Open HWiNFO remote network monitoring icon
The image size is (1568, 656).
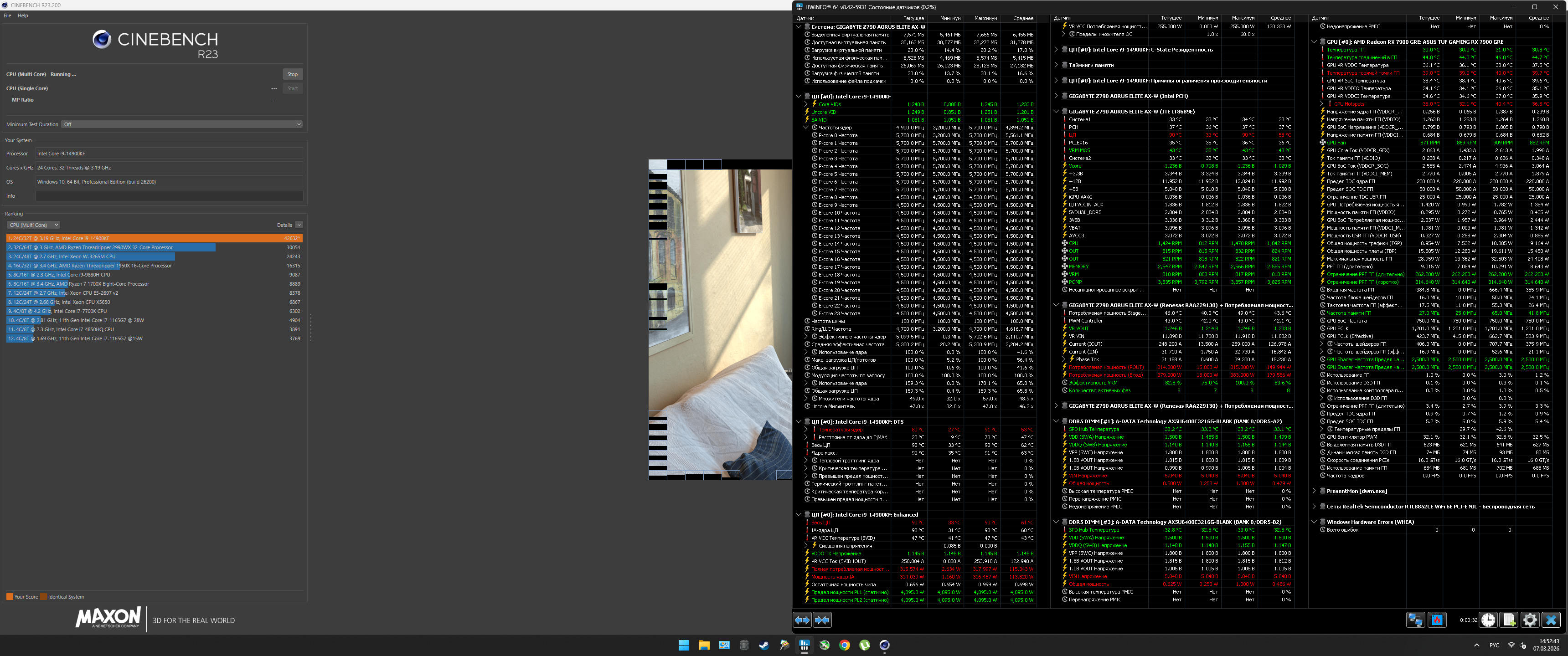pyautogui.click(x=1415, y=620)
